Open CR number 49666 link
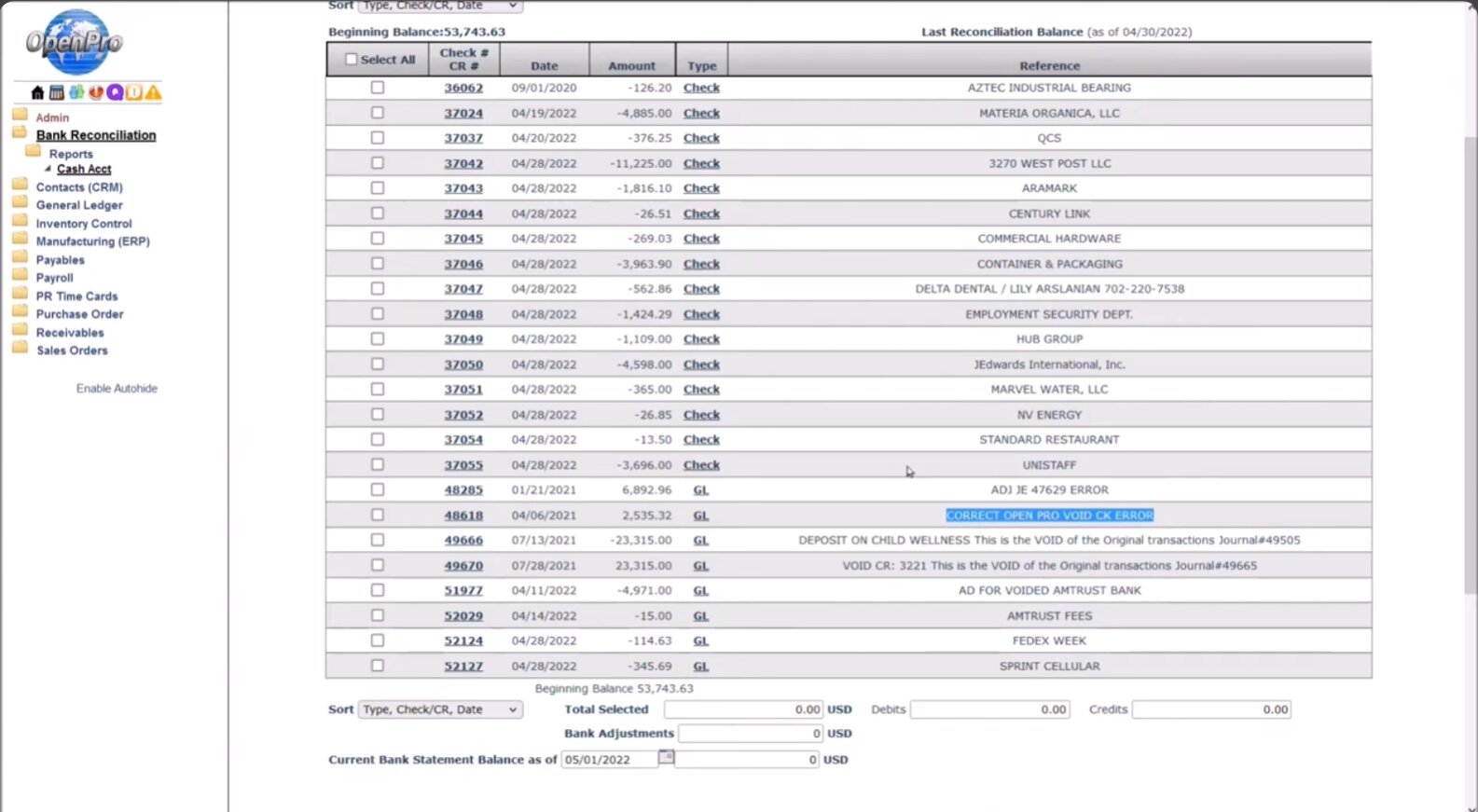This screenshot has width=1478, height=812. (463, 540)
